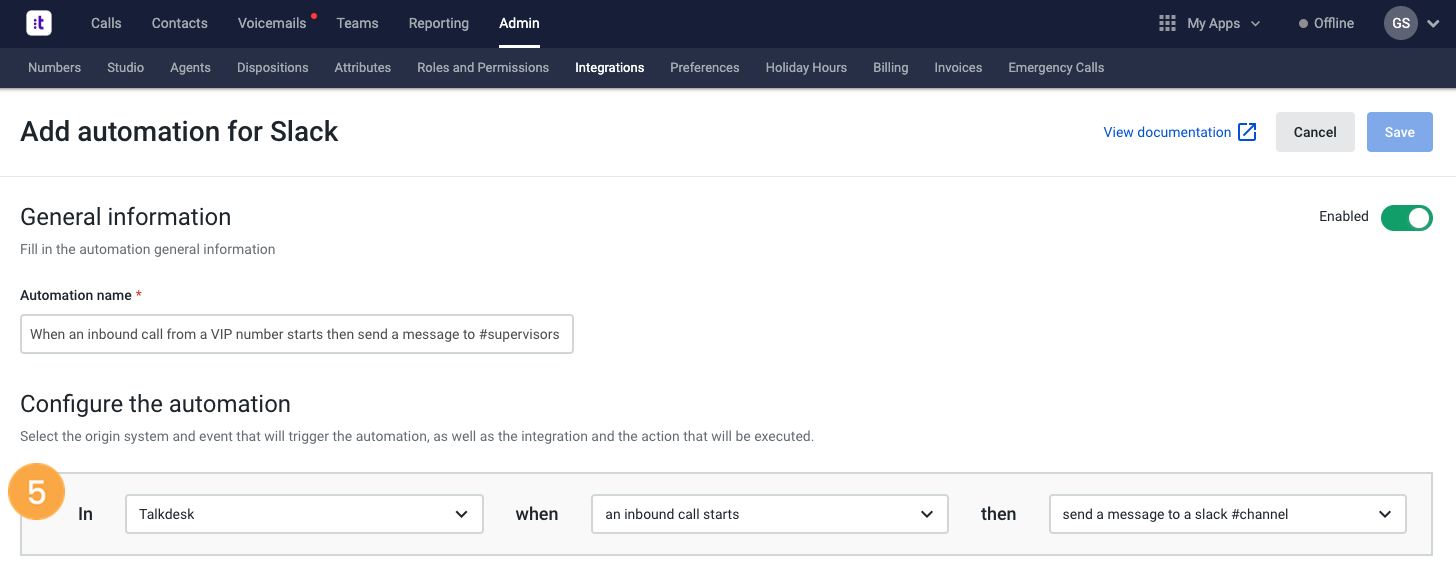
Task: Click into the Automation name field
Action: click(297, 334)
